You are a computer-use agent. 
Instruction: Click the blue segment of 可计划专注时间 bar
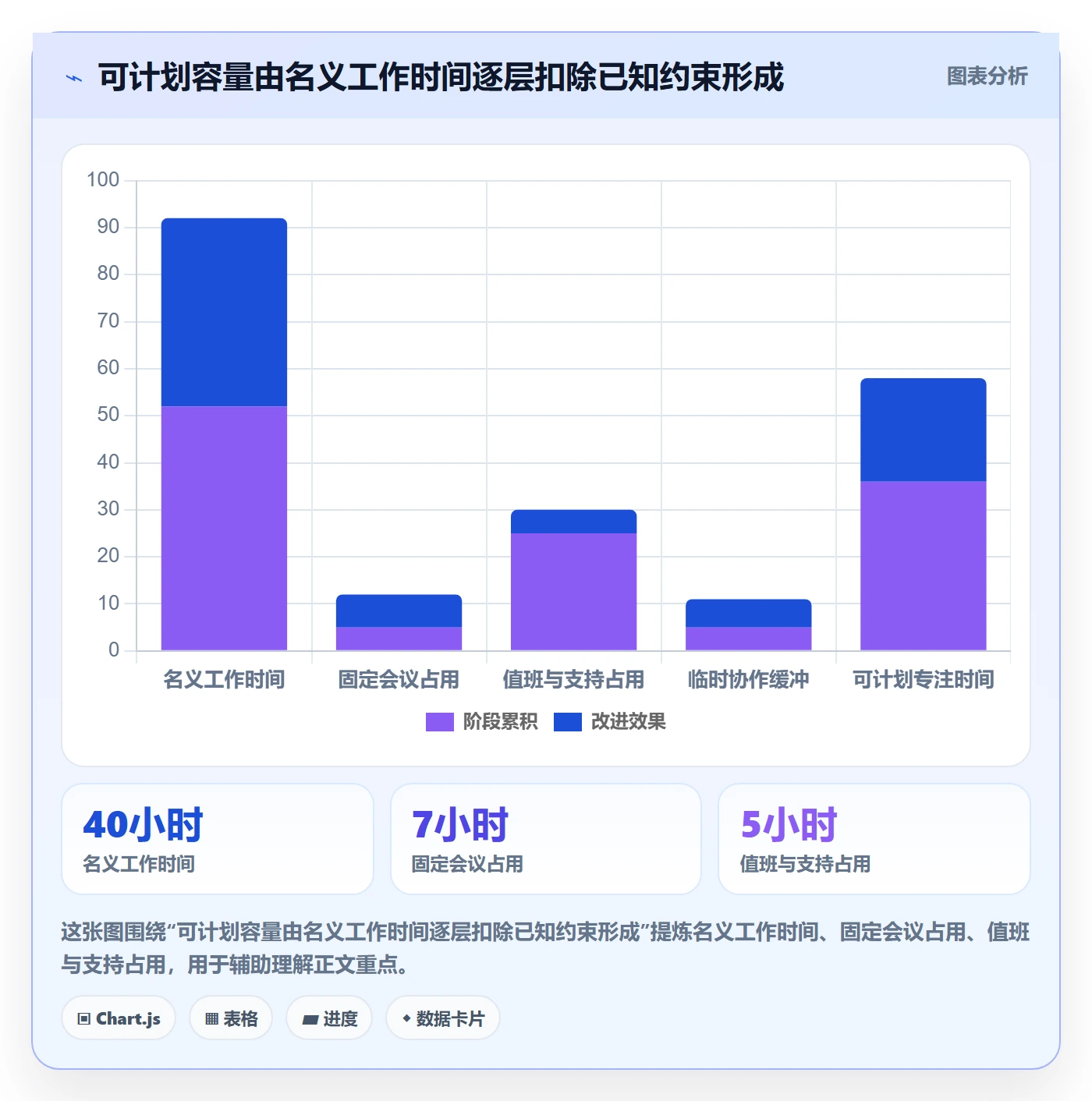click(923, 430)
